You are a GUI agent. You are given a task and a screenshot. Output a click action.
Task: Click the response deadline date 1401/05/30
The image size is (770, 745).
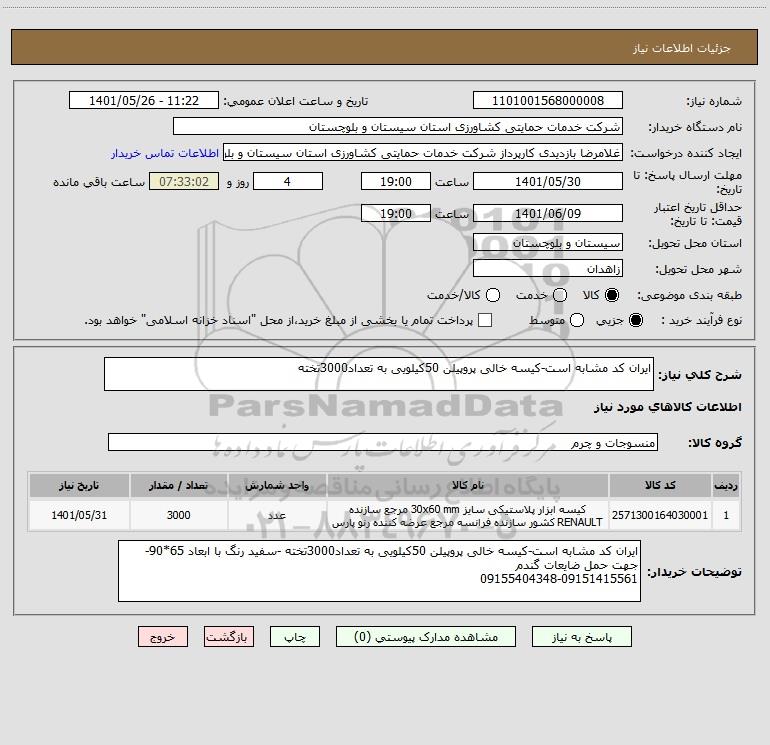[x=548, y=181]
